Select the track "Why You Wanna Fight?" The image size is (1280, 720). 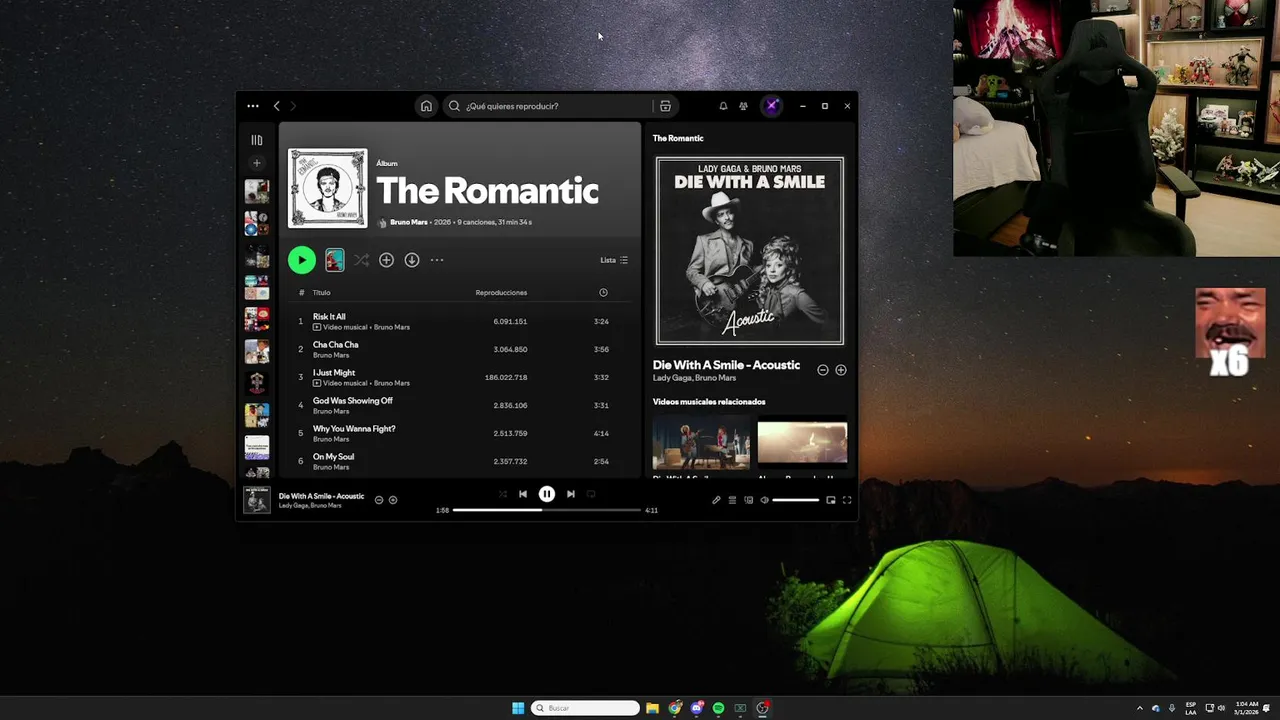pyautogui.click(x=354, y=429)
